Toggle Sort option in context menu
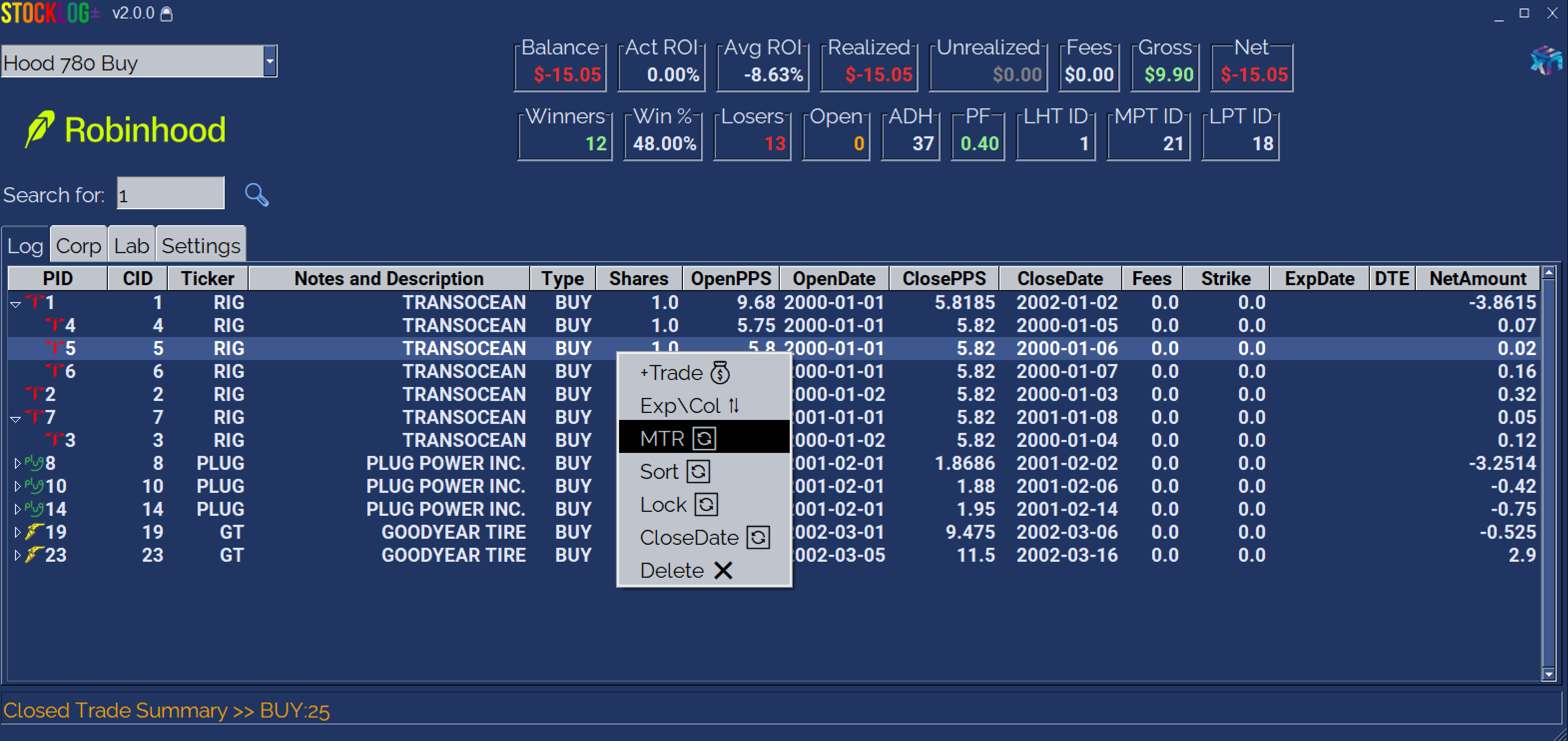The image size is (1568, 741). 697,472
